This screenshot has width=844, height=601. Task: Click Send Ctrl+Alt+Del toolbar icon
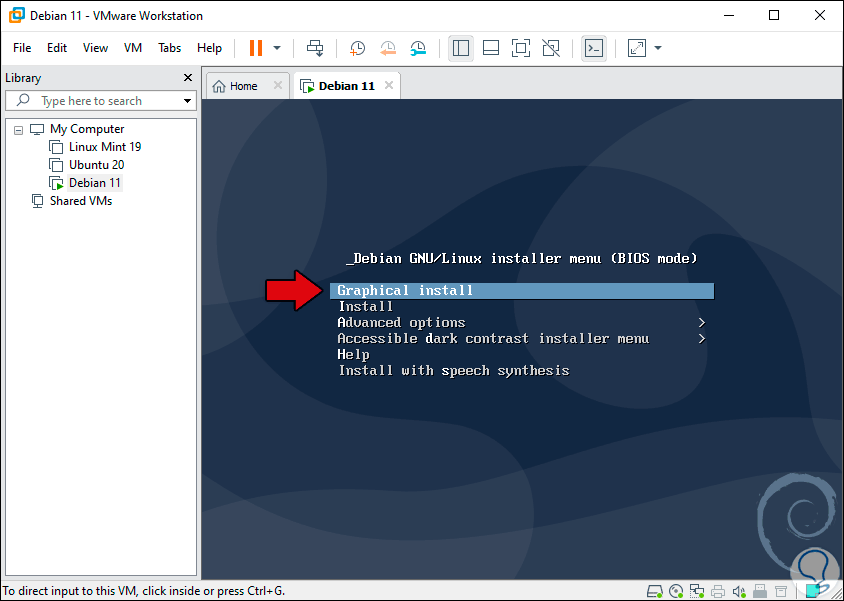(315, 48)
